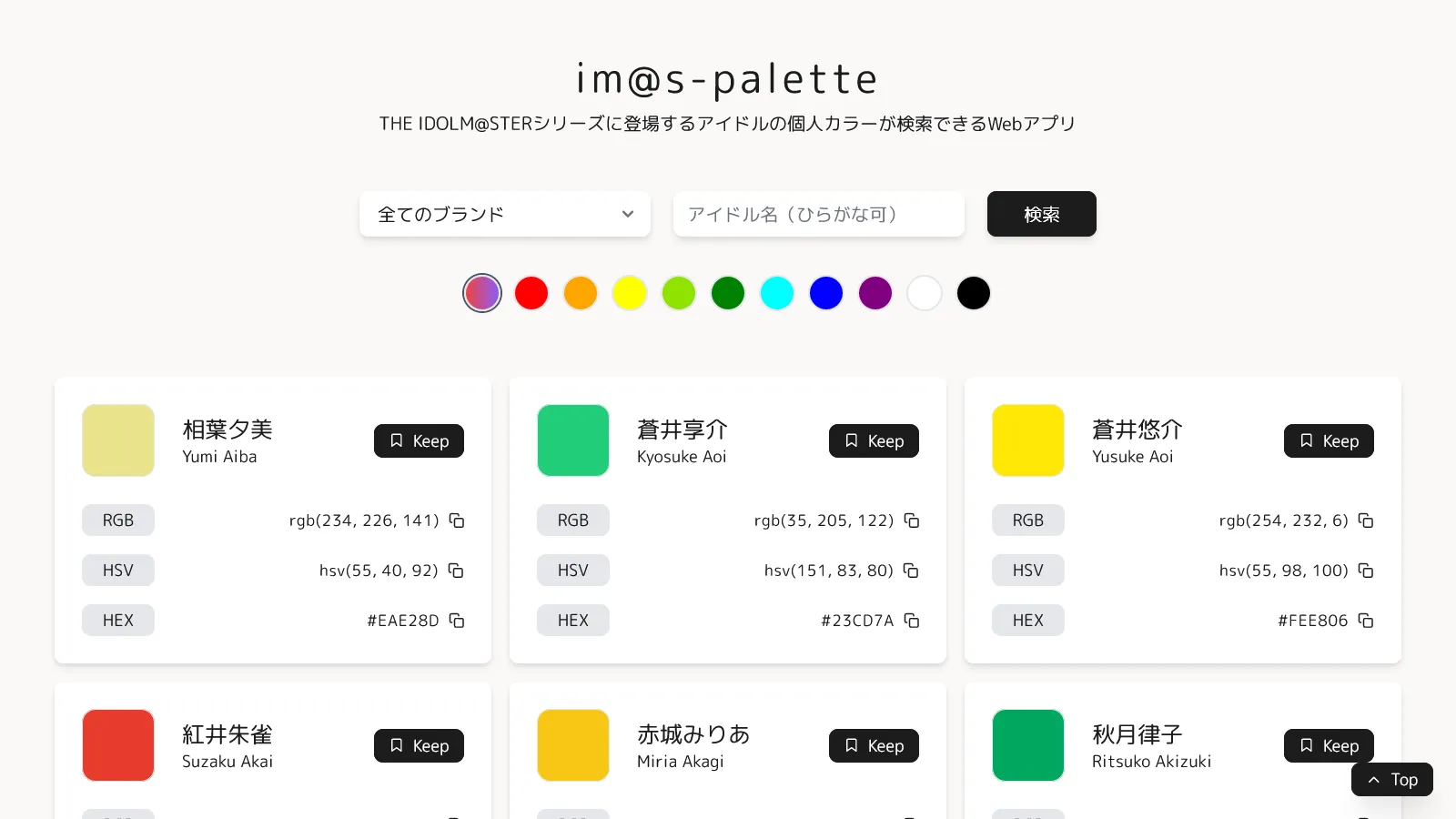1456x819 pixels.
Task: Select the rainbow gradient color swatch
Action: click(482, 293)
